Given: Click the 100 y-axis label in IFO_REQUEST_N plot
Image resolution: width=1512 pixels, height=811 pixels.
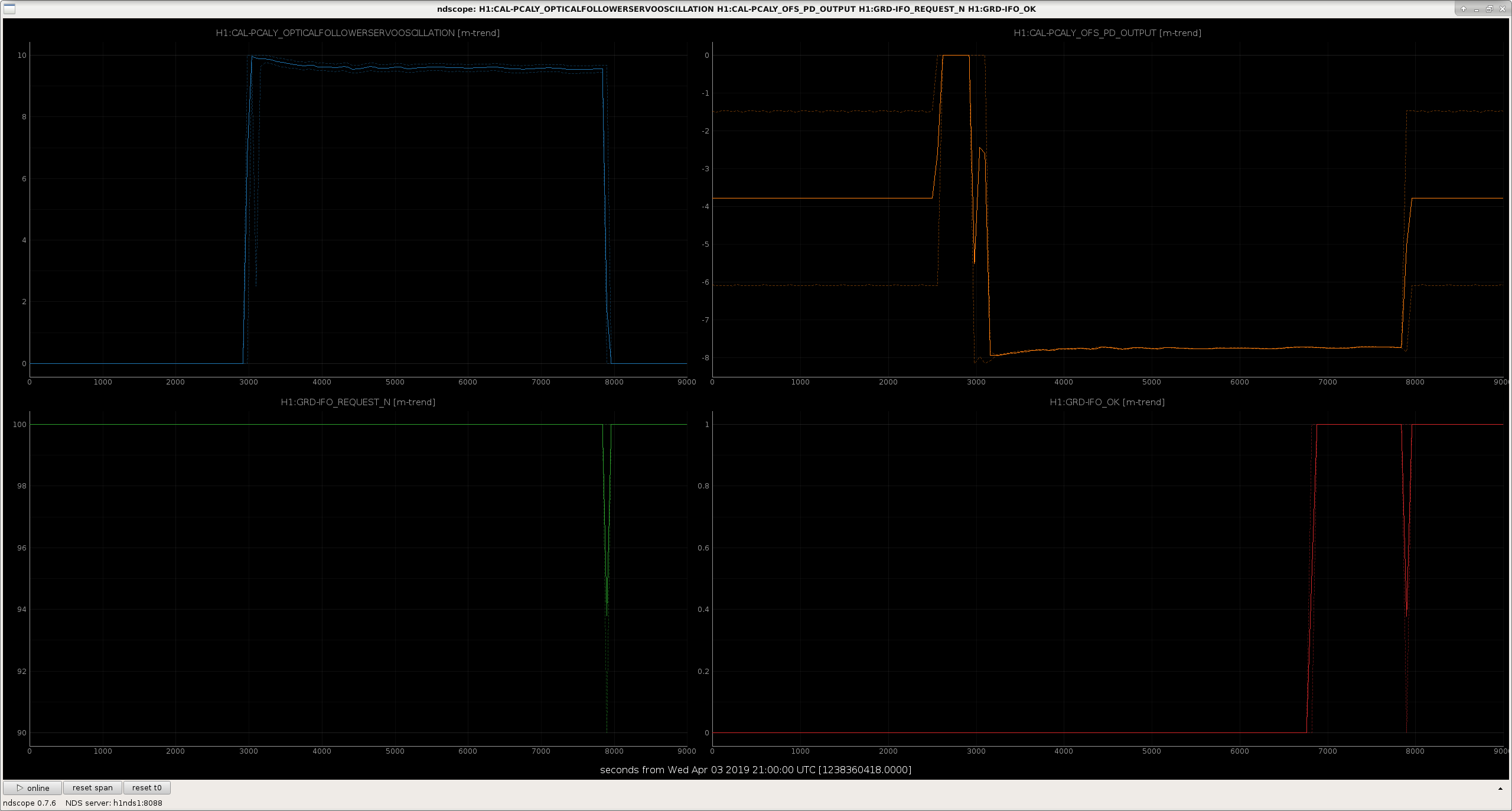Looking at the screenshot, I should tap(19, 425).
